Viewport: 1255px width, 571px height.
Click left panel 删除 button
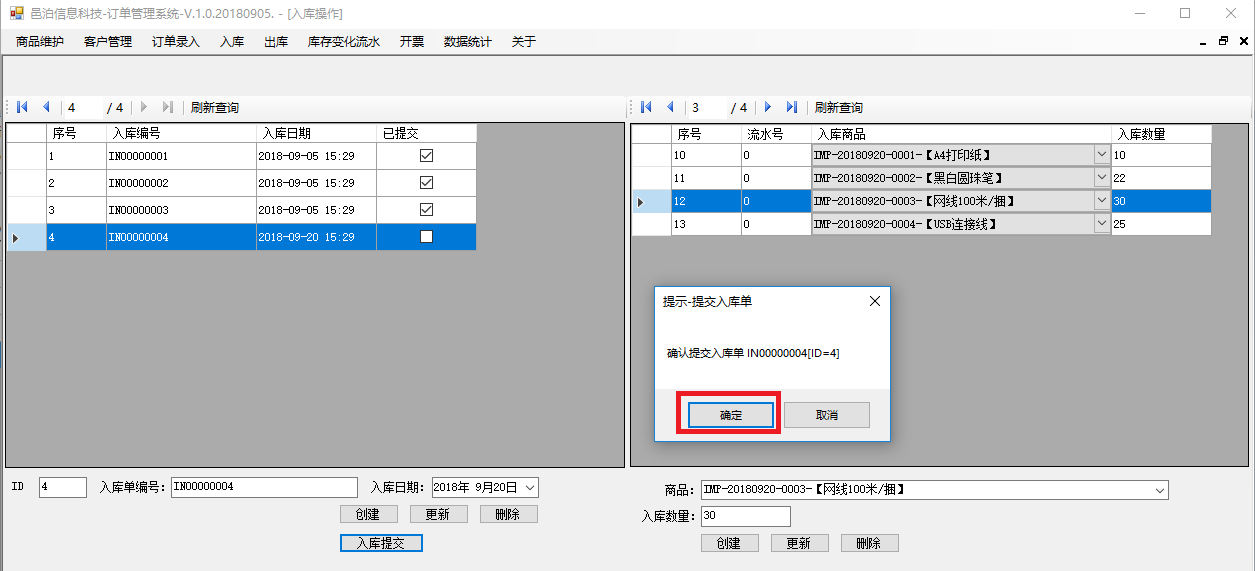[508, 514]
